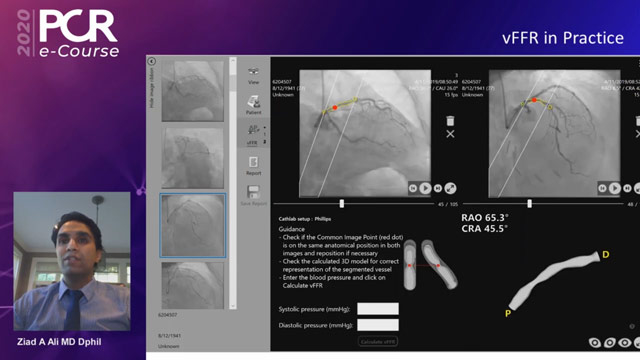
Task: Click the RAO 65.3° angle text
Action: [x=485, y=218]
